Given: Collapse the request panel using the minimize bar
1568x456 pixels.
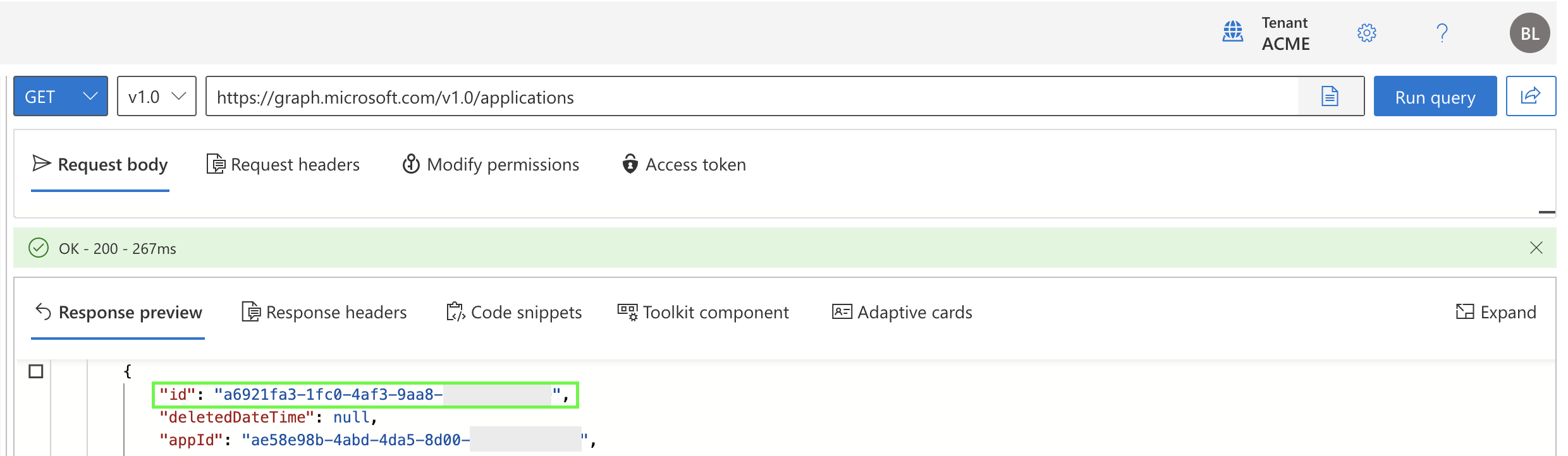Looking at the screenshot, I should 1546,212.
